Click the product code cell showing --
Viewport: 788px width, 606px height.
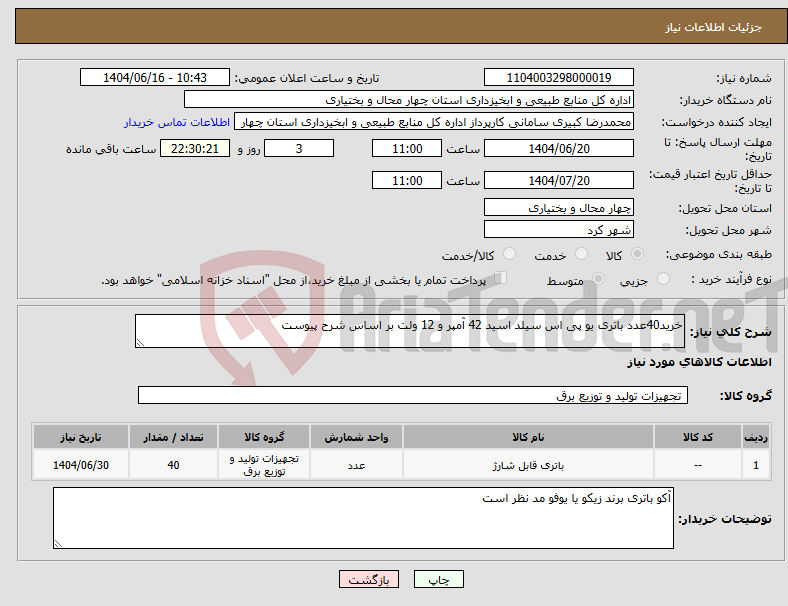point(698,465)
